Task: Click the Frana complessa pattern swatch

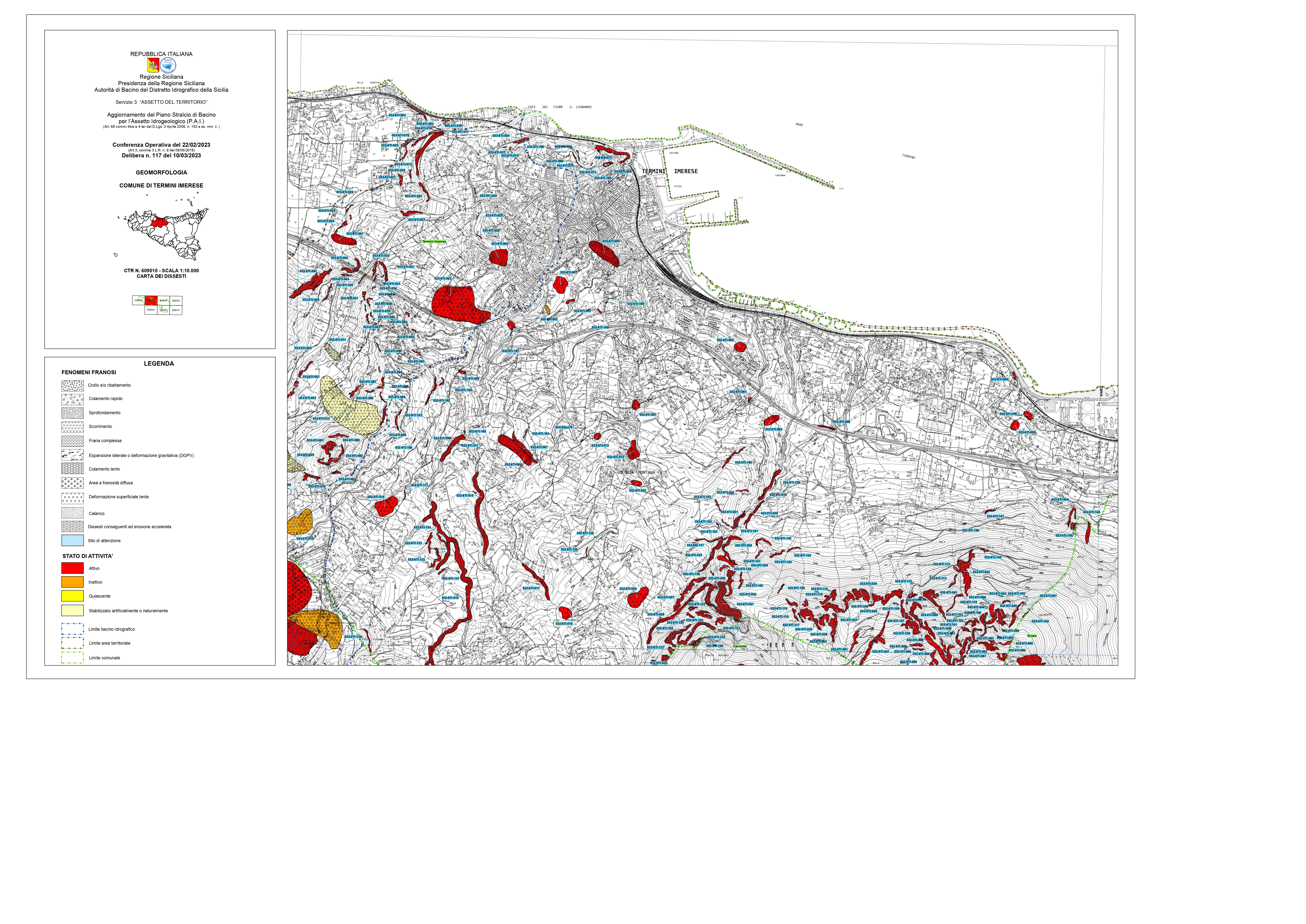Action: (72, 441)
